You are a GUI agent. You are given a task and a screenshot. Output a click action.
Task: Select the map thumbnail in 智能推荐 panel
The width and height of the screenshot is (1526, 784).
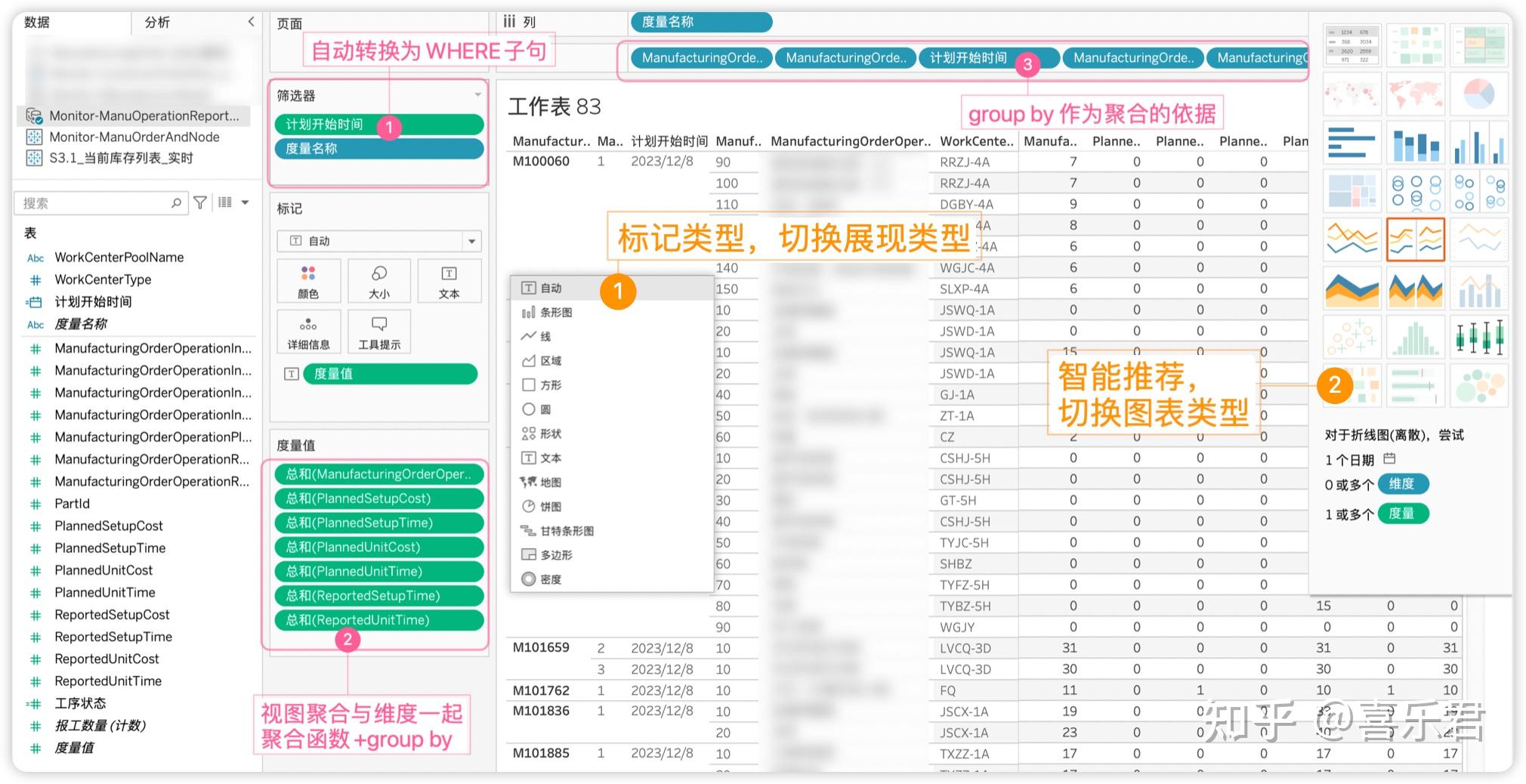1351,94
